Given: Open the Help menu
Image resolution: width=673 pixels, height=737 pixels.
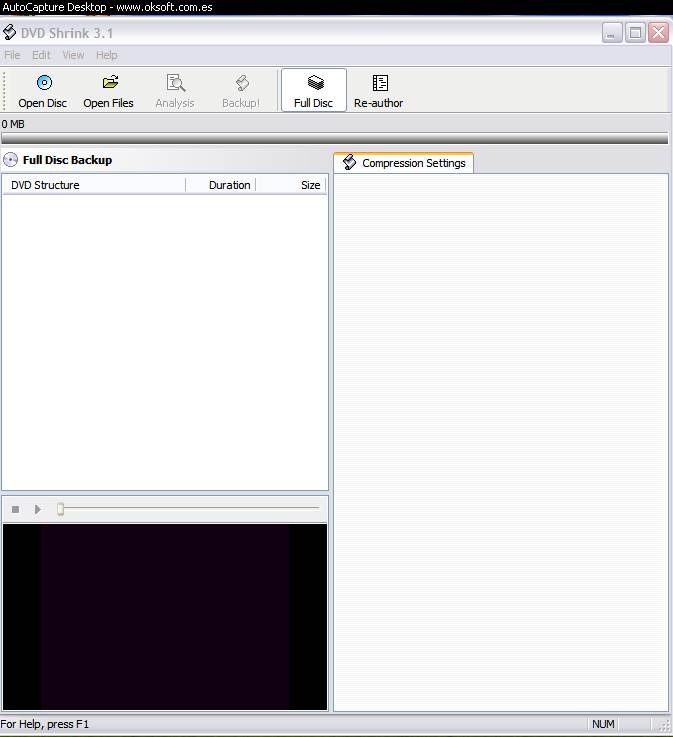Looking at the screenshot, I should 107,55.
